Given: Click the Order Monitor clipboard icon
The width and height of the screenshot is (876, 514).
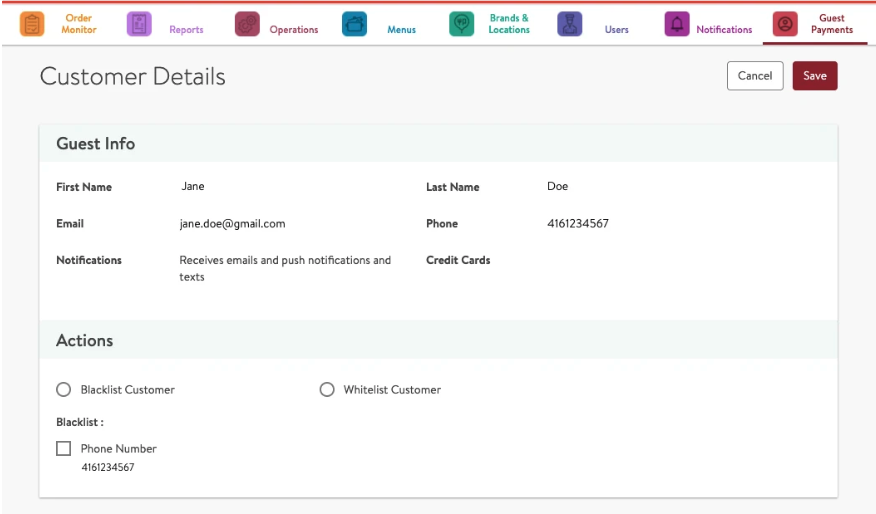Looking at the screenshot, I should (x=32, y=24).
